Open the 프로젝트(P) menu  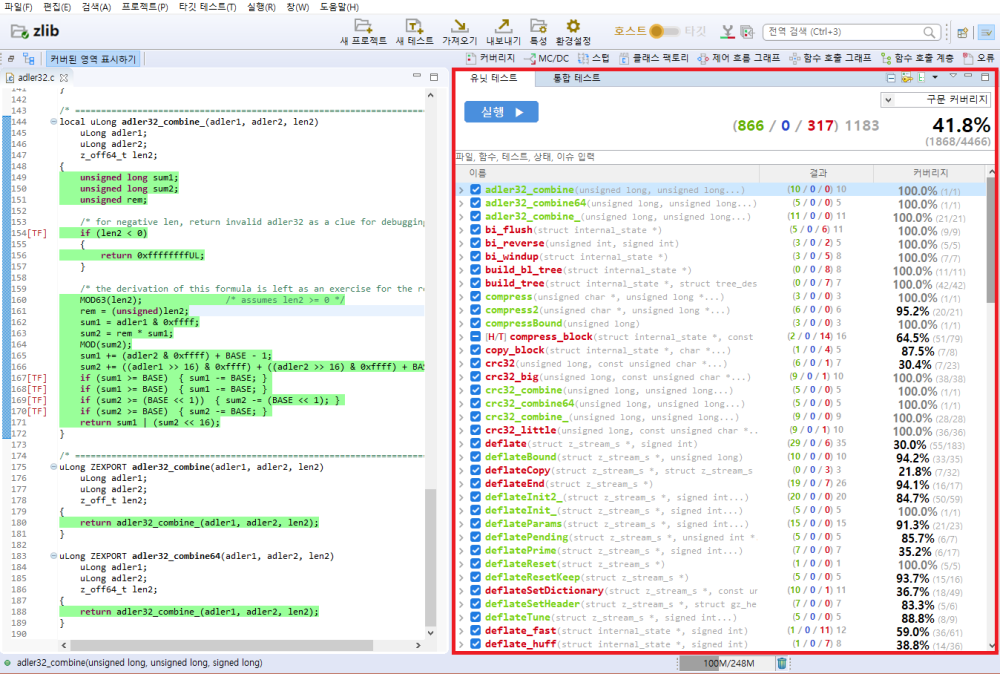(145, 7)
